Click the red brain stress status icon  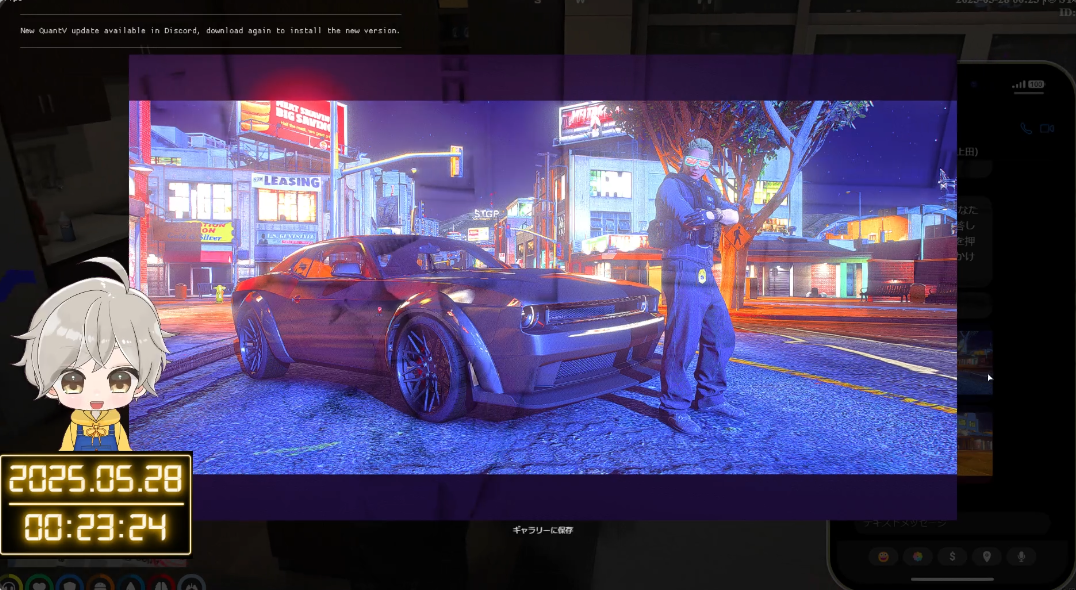(x=161, y=583)
